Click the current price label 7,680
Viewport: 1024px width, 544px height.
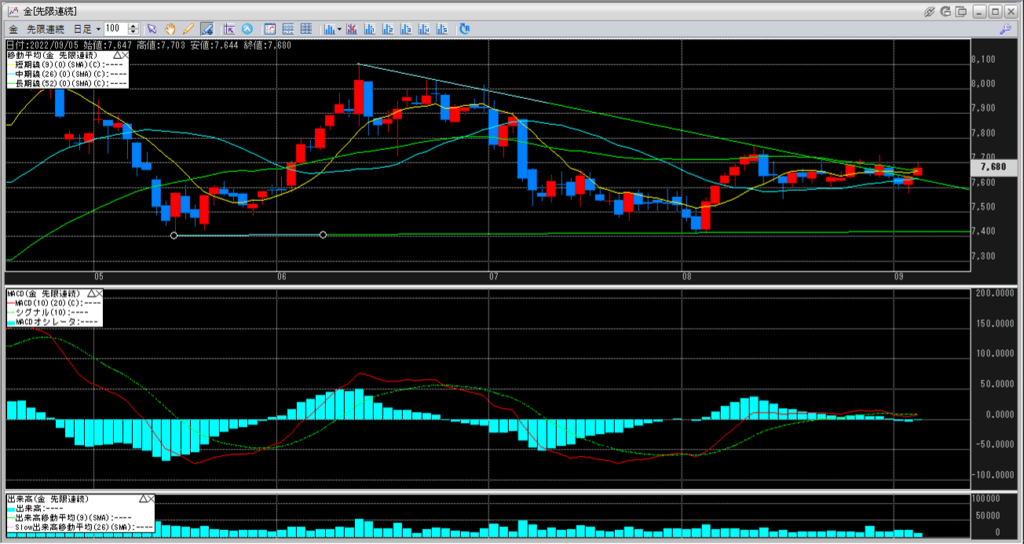(x=993, y=167)
